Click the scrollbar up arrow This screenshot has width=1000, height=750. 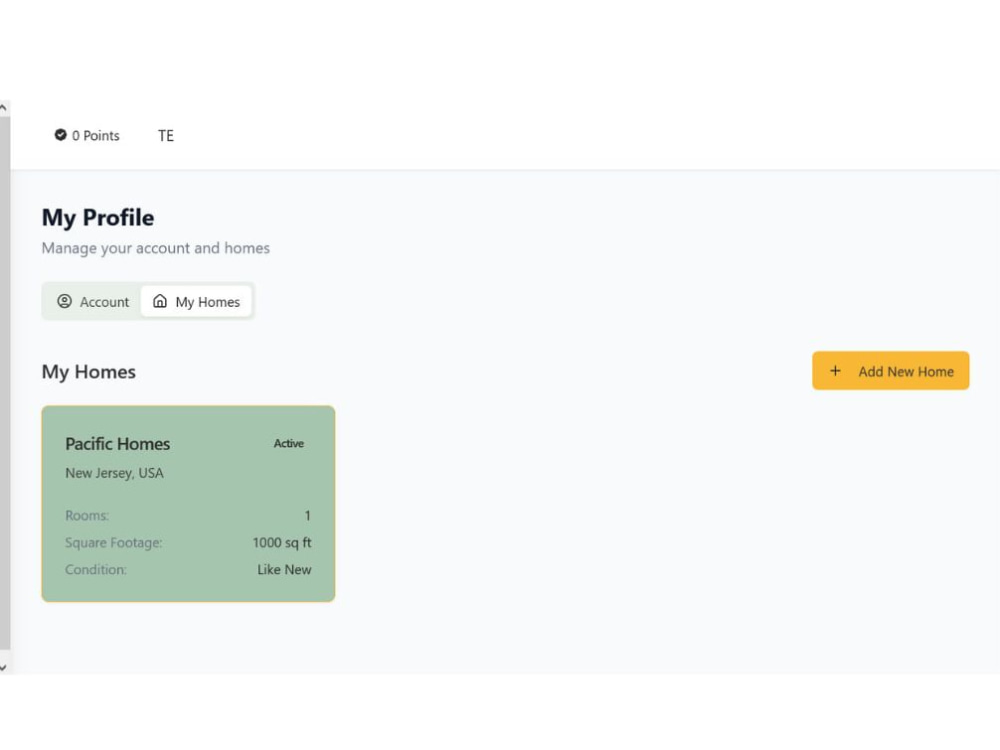click(x=4, y=108)
